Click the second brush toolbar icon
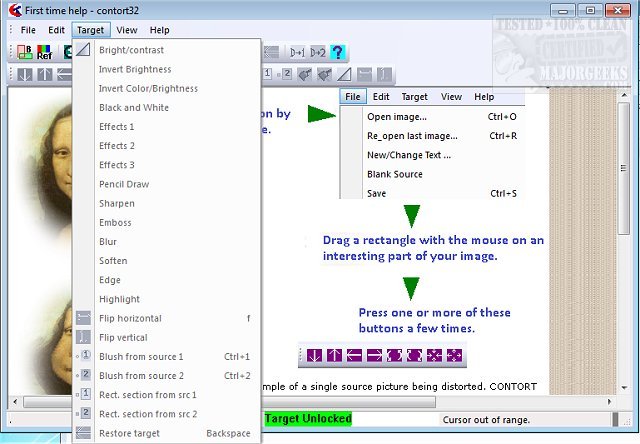Image resolution: width=640 pixels, height=444 pixels. [x=324, y=74]
